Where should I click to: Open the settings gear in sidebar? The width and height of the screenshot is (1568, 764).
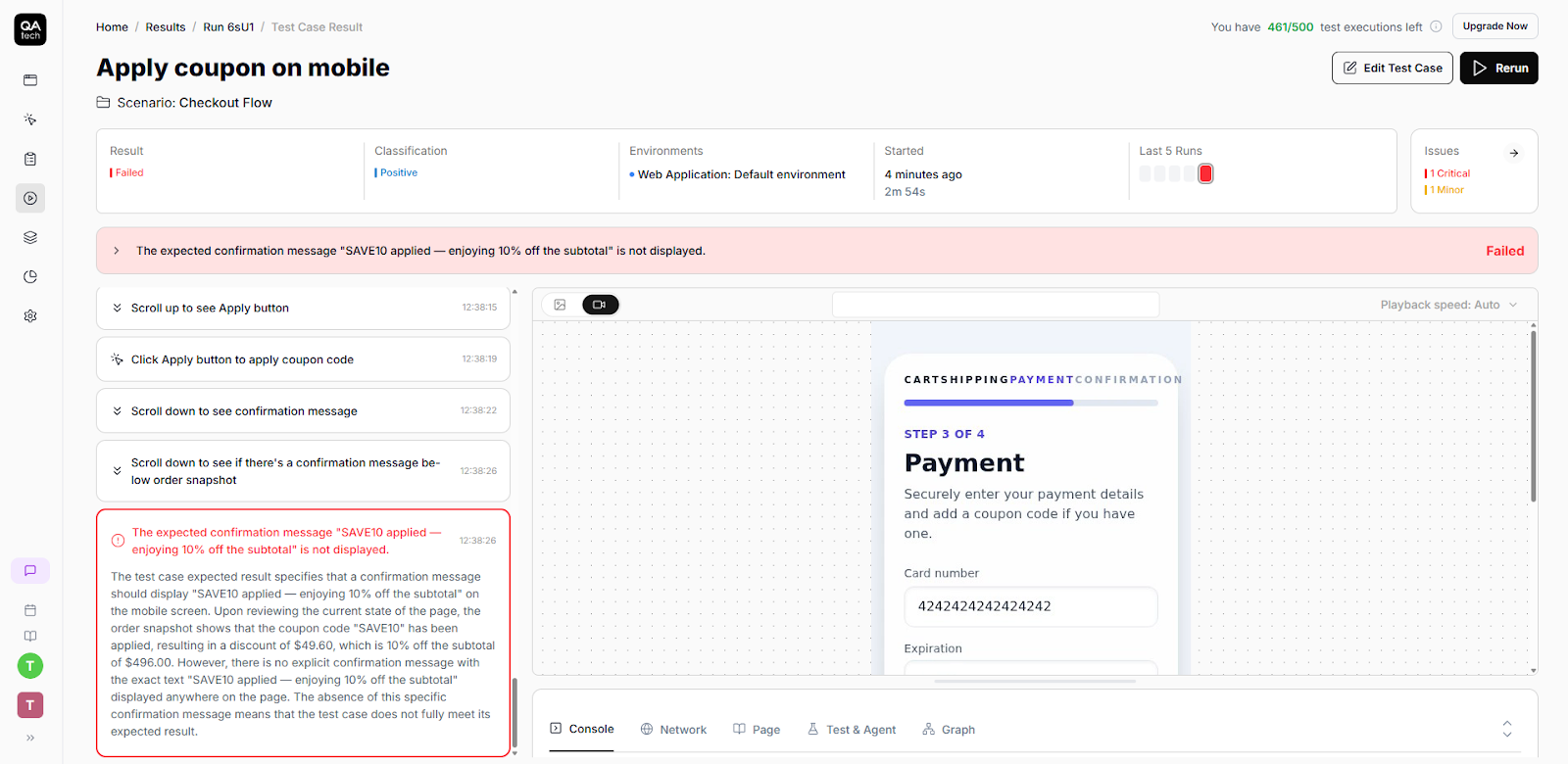(30, 316)
